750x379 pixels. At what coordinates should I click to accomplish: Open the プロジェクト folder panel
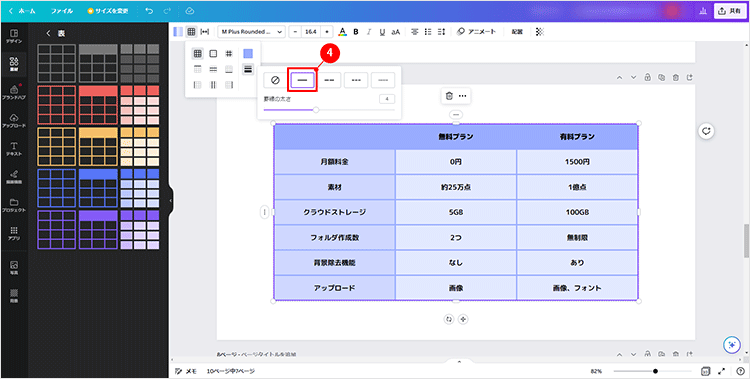click(14, 205)
